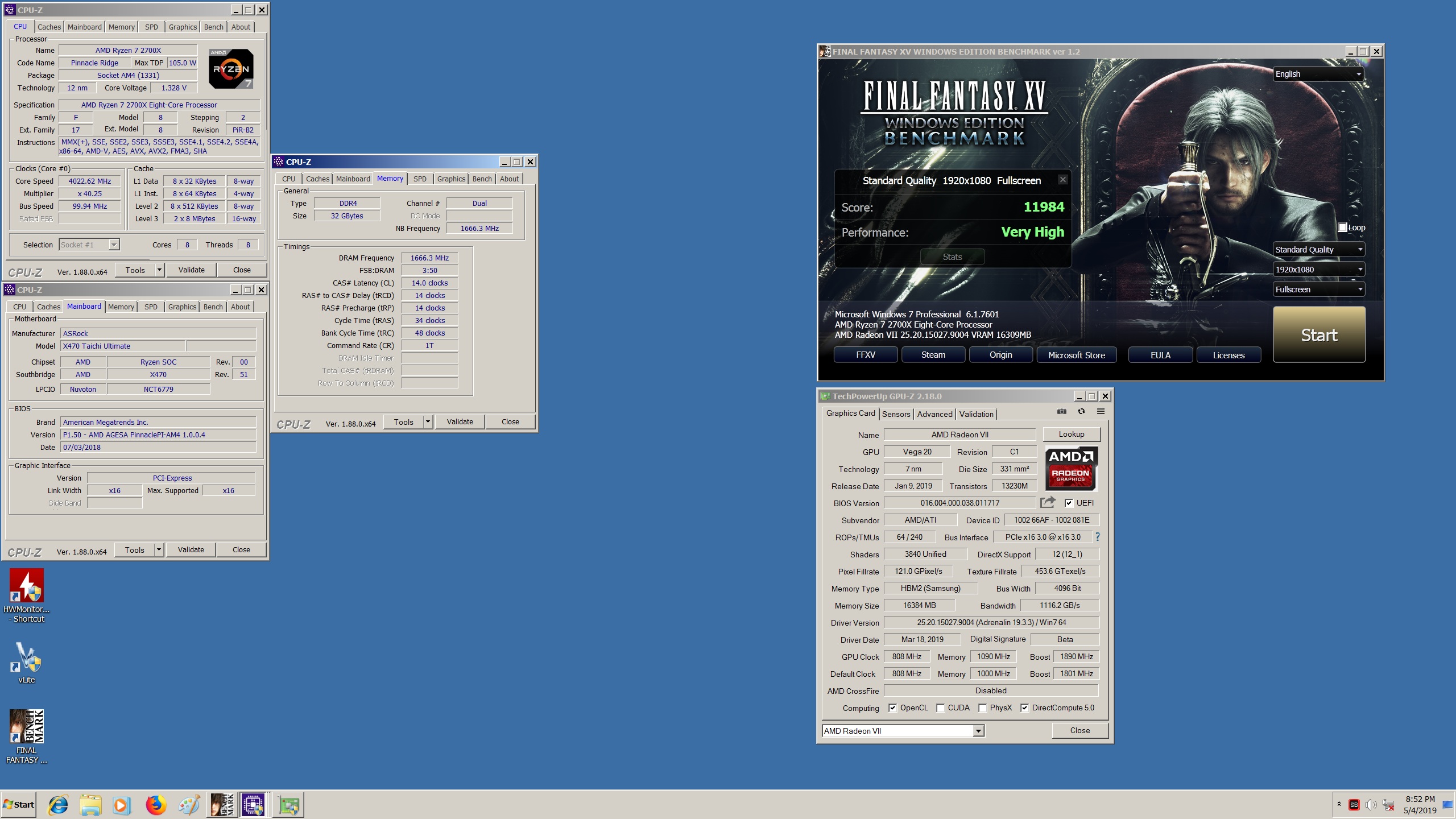This screenshot has height=819, width=1456.
Task: Open HWMonitor shortcut on desktop
Action: click(x=26, y=595)
